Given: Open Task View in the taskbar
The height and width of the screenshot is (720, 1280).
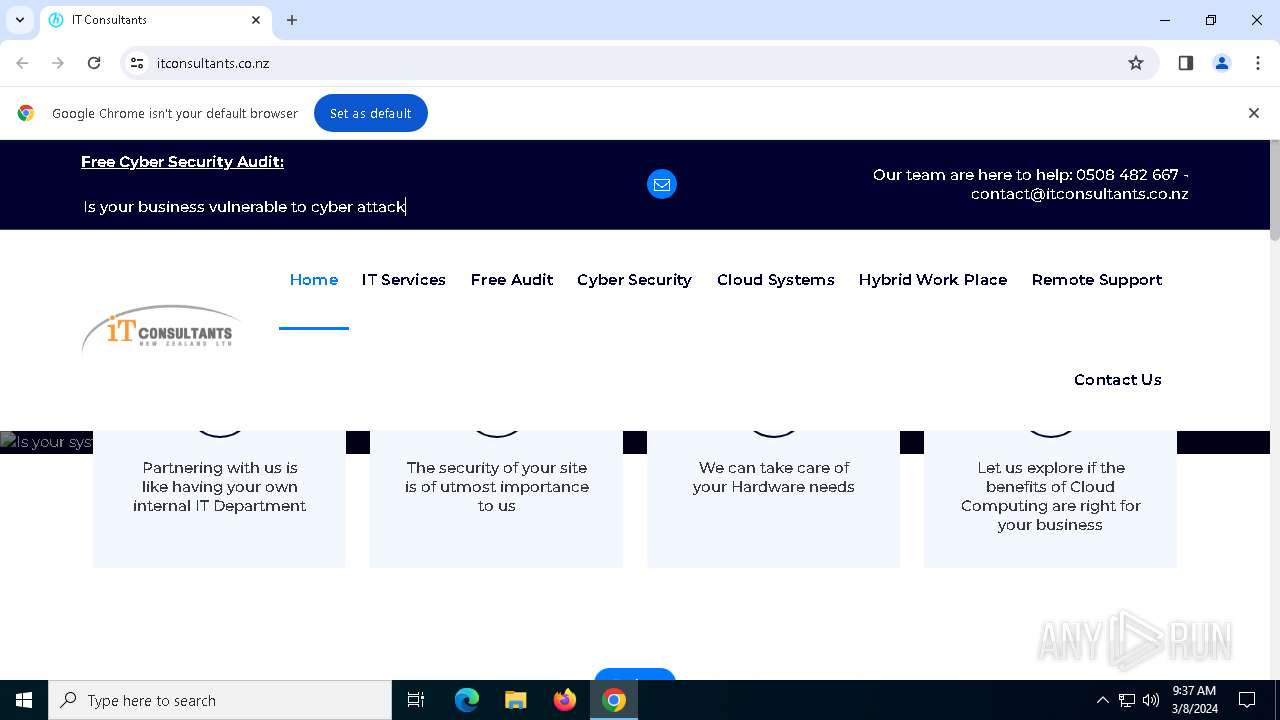Looking at the screenshot, I should tap(416, 700).
